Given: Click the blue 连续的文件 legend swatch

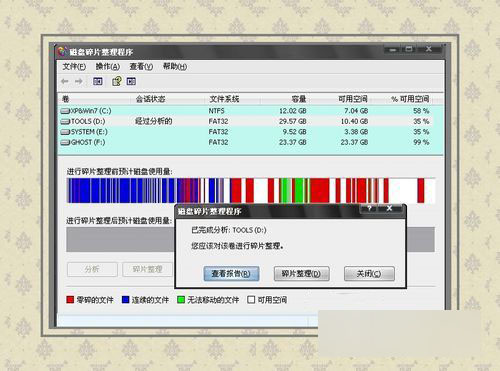Looking at the screenshot, I should [x=125, y=300].
